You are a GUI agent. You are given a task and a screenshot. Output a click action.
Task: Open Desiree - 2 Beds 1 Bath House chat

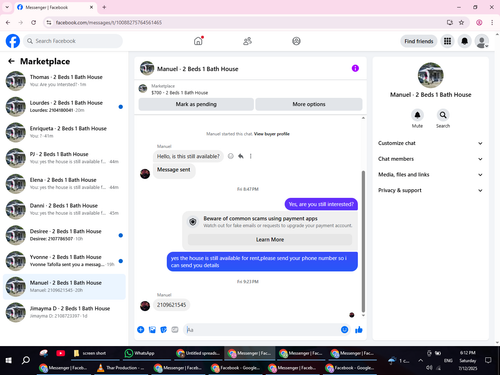coord(64,235)
